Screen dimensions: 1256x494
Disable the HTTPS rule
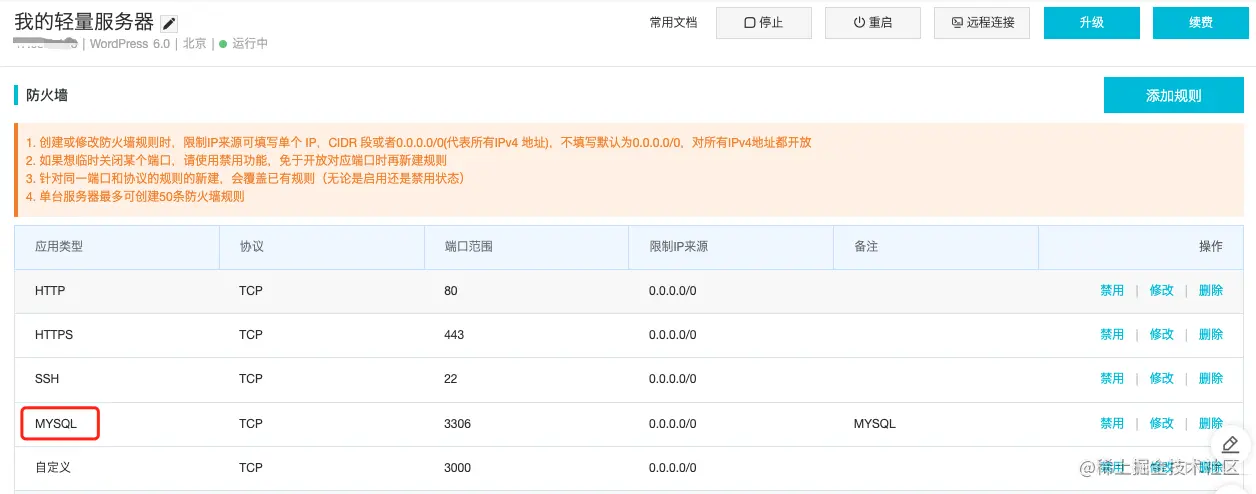(x=1112, y=335)
